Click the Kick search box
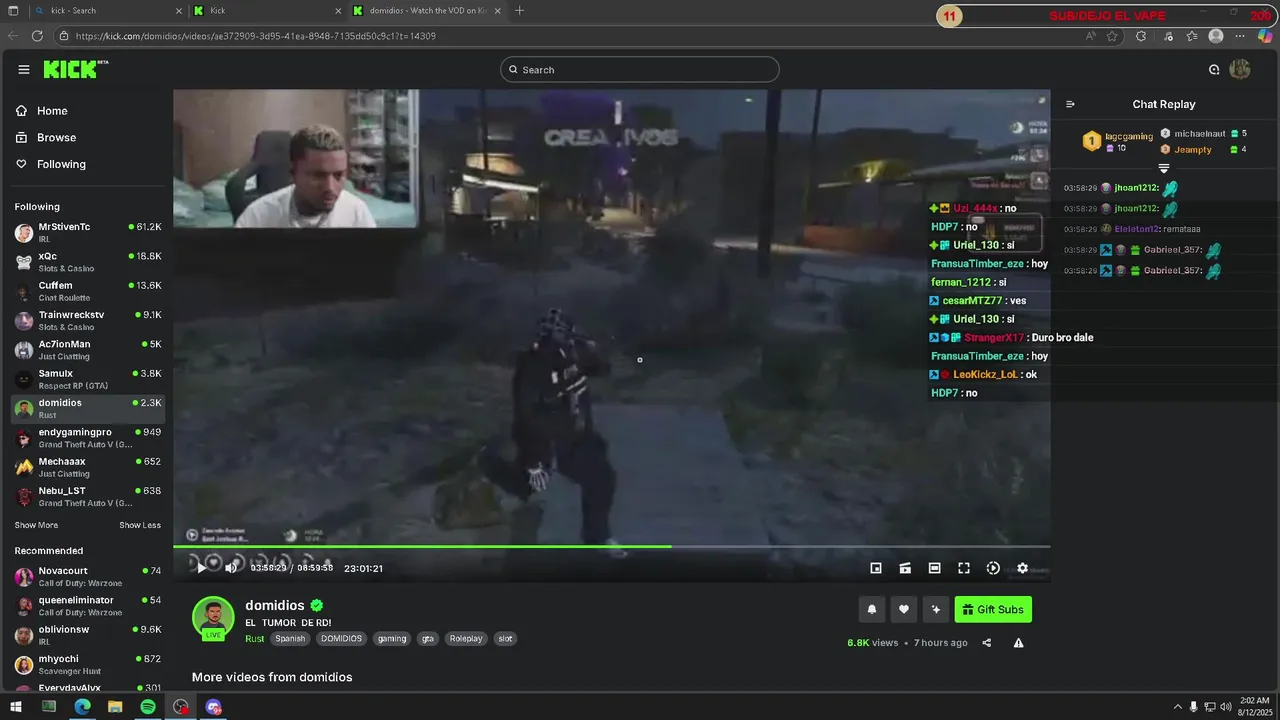Image resolution: width=1280 pixels, height=720 pixels. [x=640, y=69]
